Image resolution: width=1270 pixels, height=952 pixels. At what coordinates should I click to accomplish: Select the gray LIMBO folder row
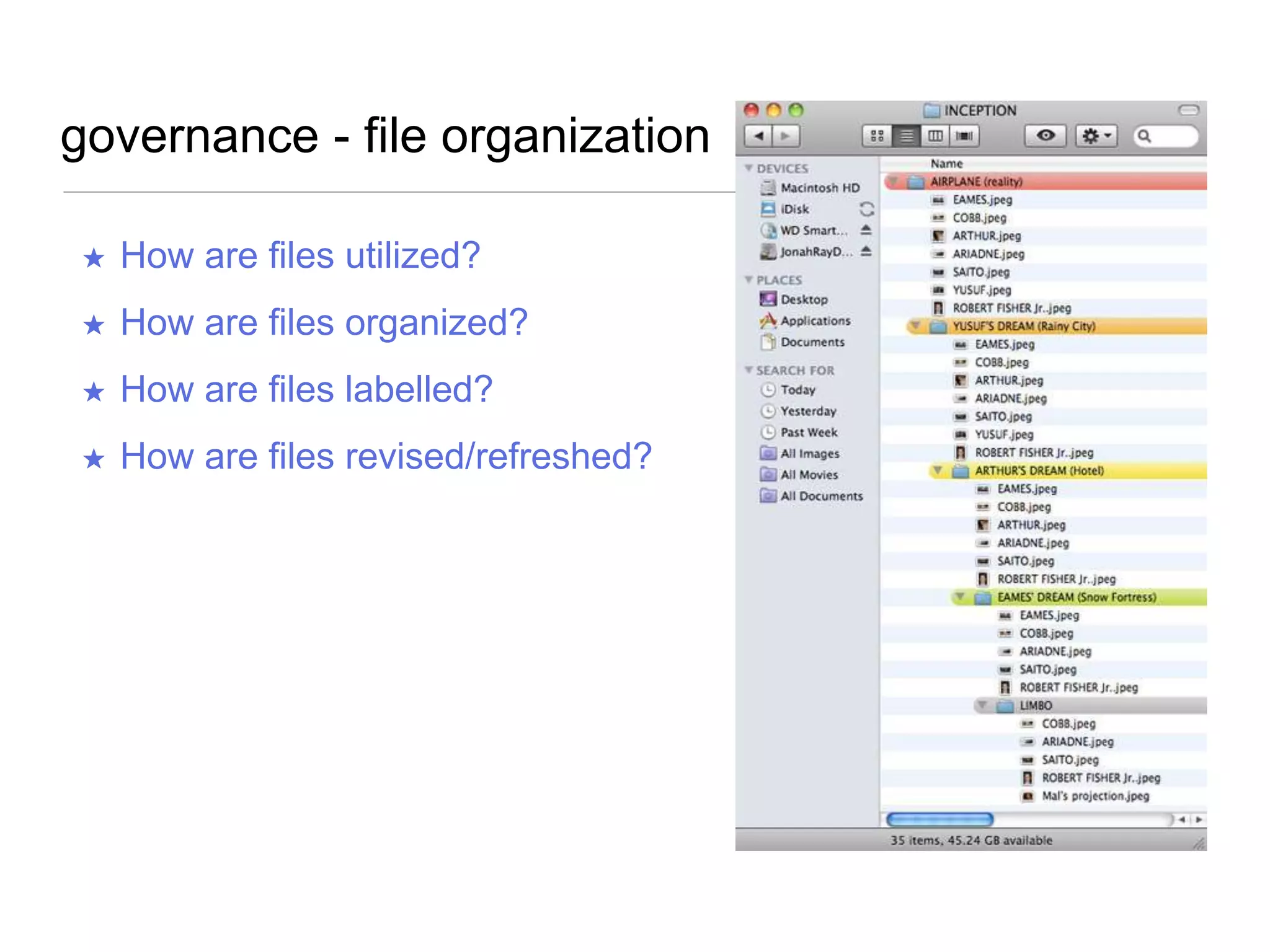pos(1089,705)
